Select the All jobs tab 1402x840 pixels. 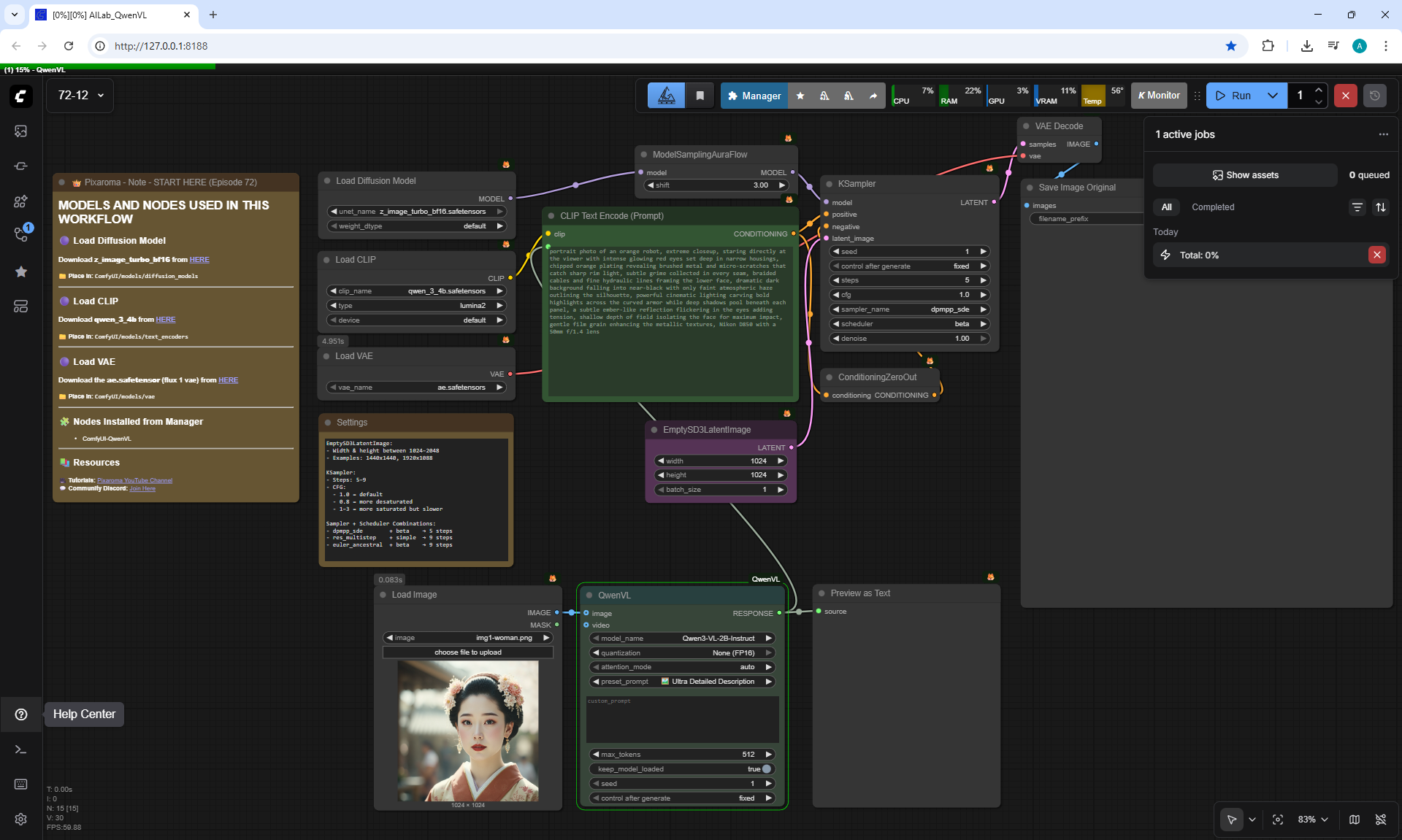coord(1166,207)
